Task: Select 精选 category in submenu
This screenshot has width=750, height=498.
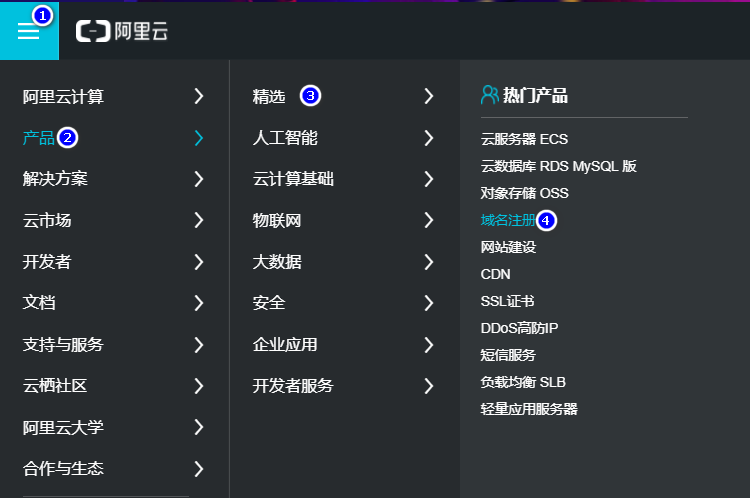Action: coord(269,97)
